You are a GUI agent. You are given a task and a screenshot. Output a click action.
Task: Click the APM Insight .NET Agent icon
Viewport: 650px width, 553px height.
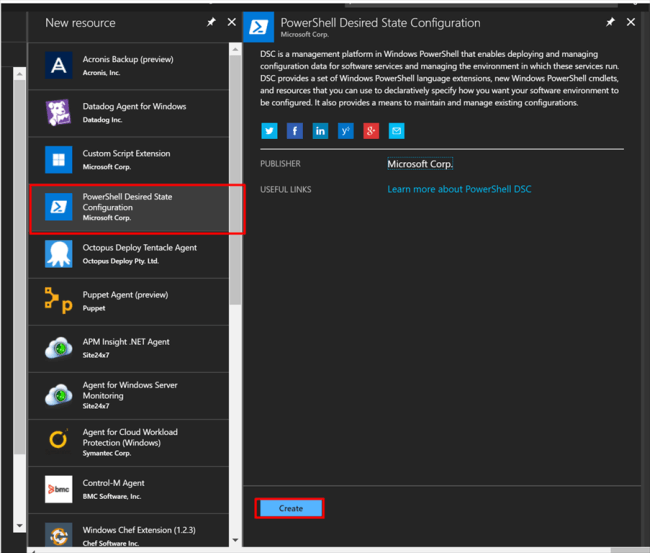point(58,348)
